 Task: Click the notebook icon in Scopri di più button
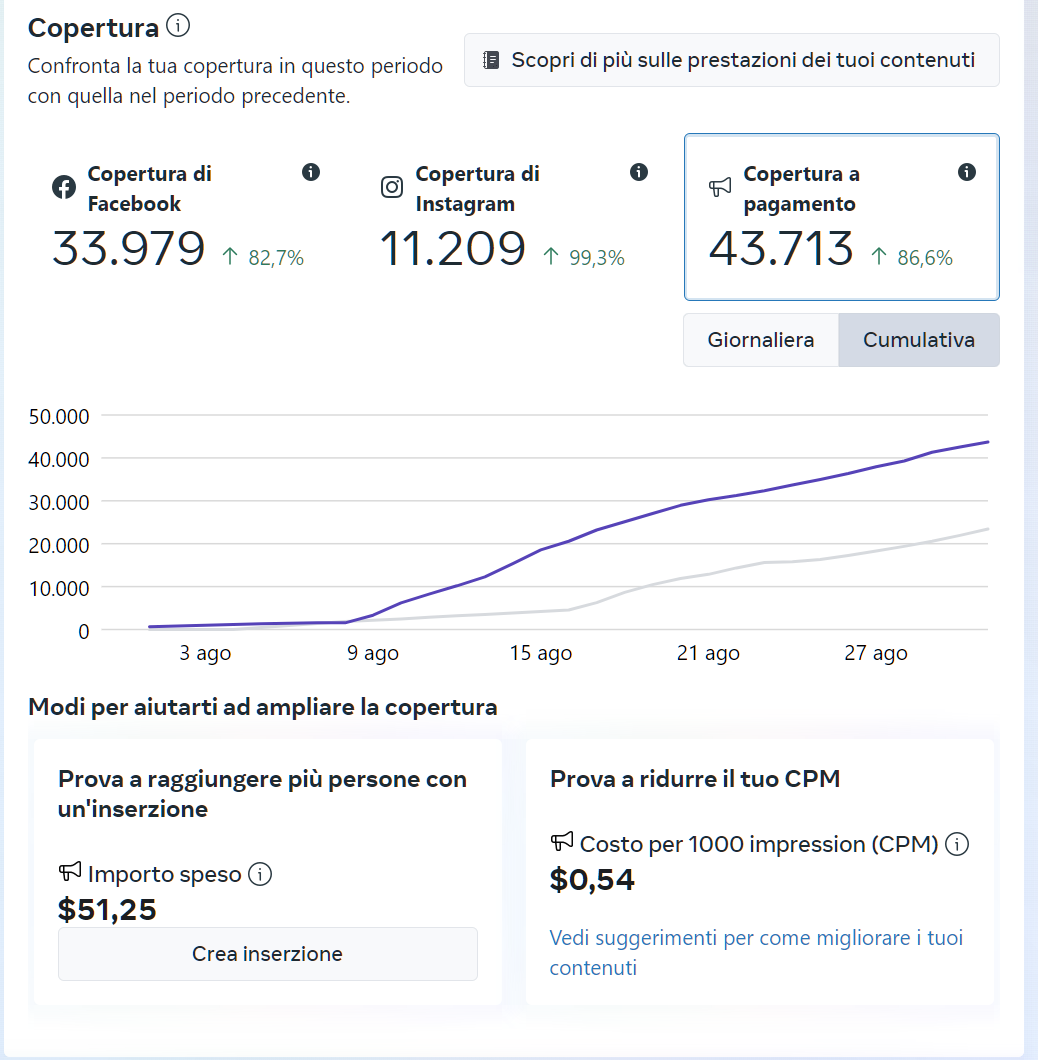pyautogui.click(x=491, y=60)
